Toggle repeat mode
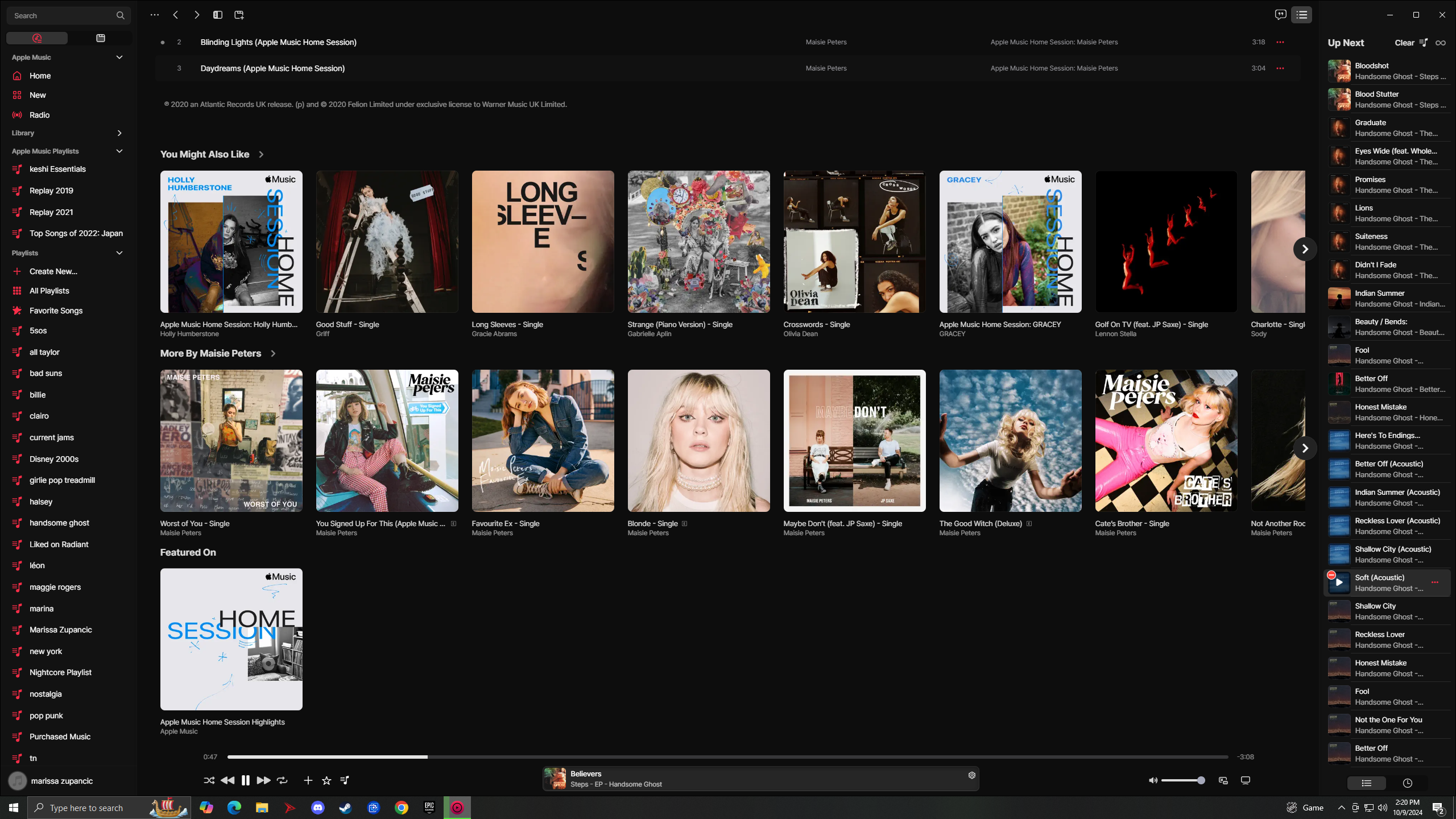This screenshot has height=819, width=1456. [282, 780]
